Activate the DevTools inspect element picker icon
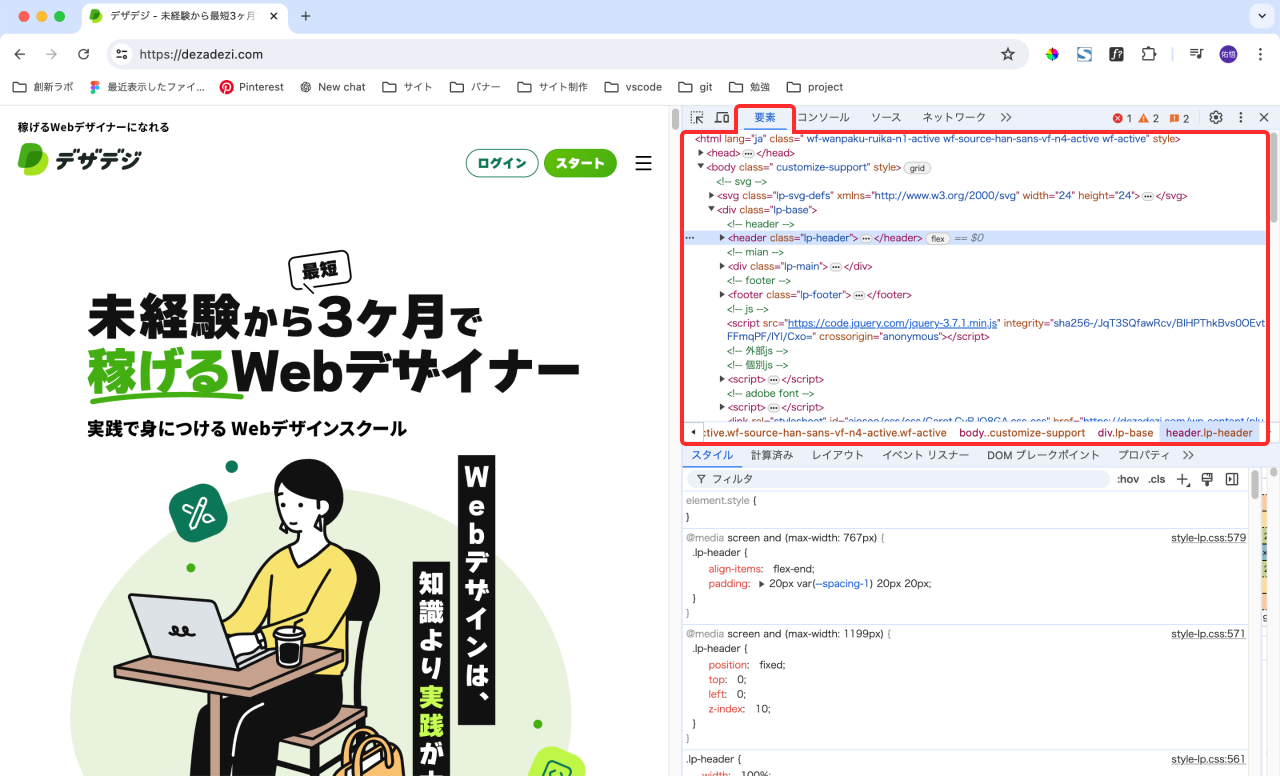The height and width of the screenshot is (776, 1280). (x=697, y=118)
